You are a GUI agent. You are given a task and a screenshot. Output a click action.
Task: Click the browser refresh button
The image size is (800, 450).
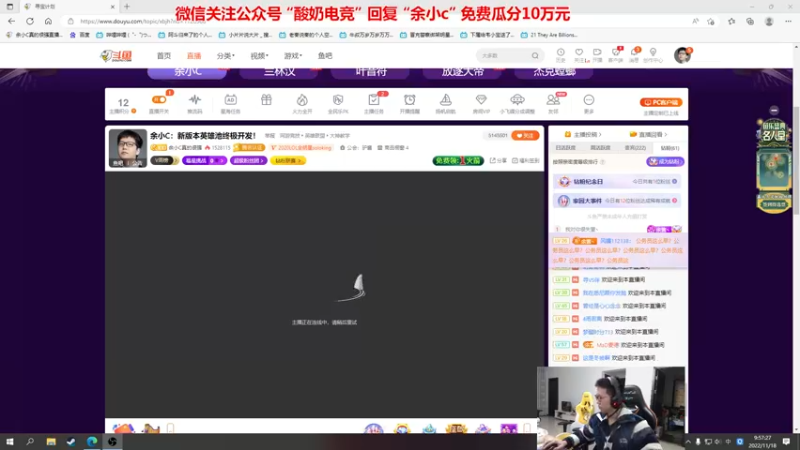pos(30,21)
